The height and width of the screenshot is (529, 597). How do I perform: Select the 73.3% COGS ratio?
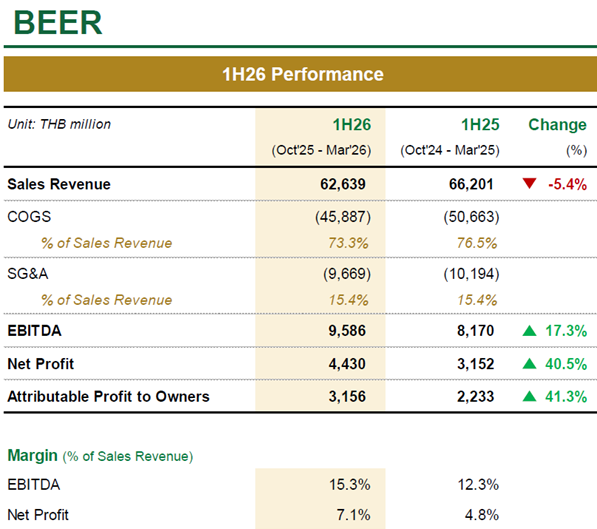348,243
